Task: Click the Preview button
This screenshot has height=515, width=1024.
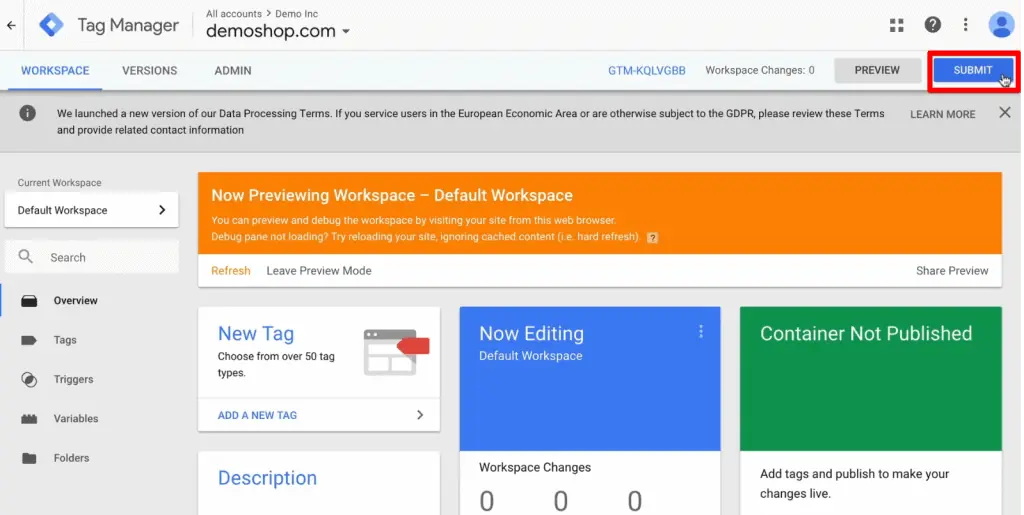Action: click(878, 70)
